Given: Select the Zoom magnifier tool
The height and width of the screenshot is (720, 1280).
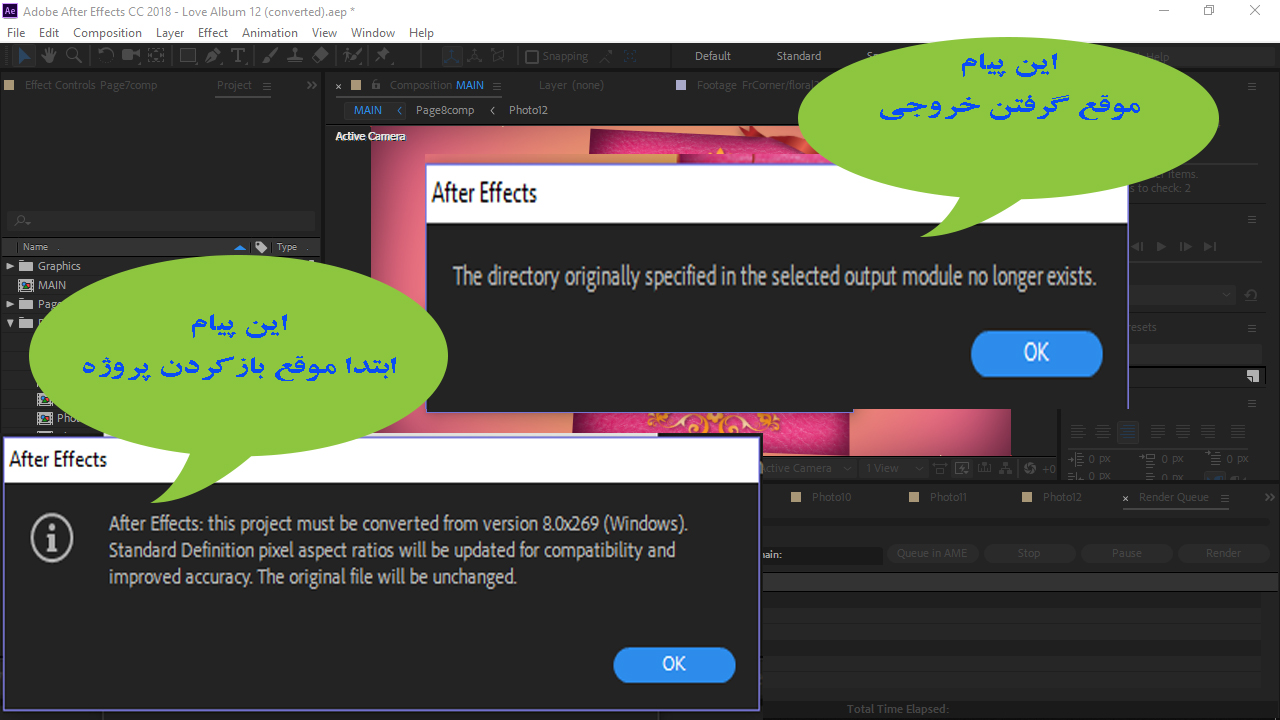Looking at the screenshot, I should [x=74, y=56].
